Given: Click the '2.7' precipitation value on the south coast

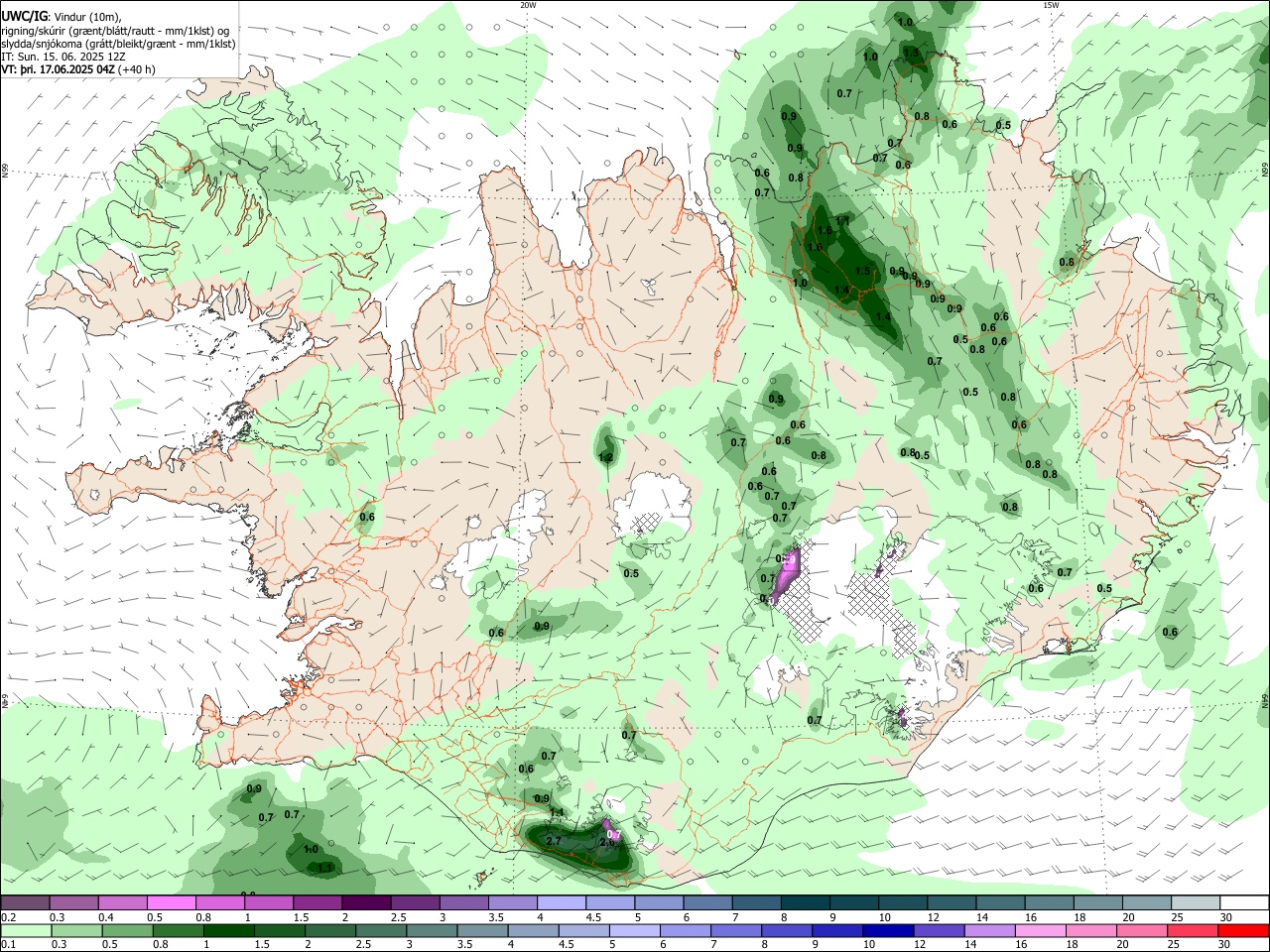Looking at the screenshot, I should (x=554, y=841).
